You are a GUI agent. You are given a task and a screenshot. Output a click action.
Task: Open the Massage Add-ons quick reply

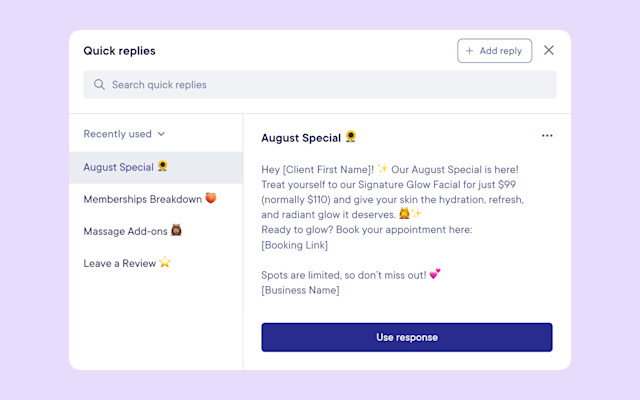(x=156, y=231)
